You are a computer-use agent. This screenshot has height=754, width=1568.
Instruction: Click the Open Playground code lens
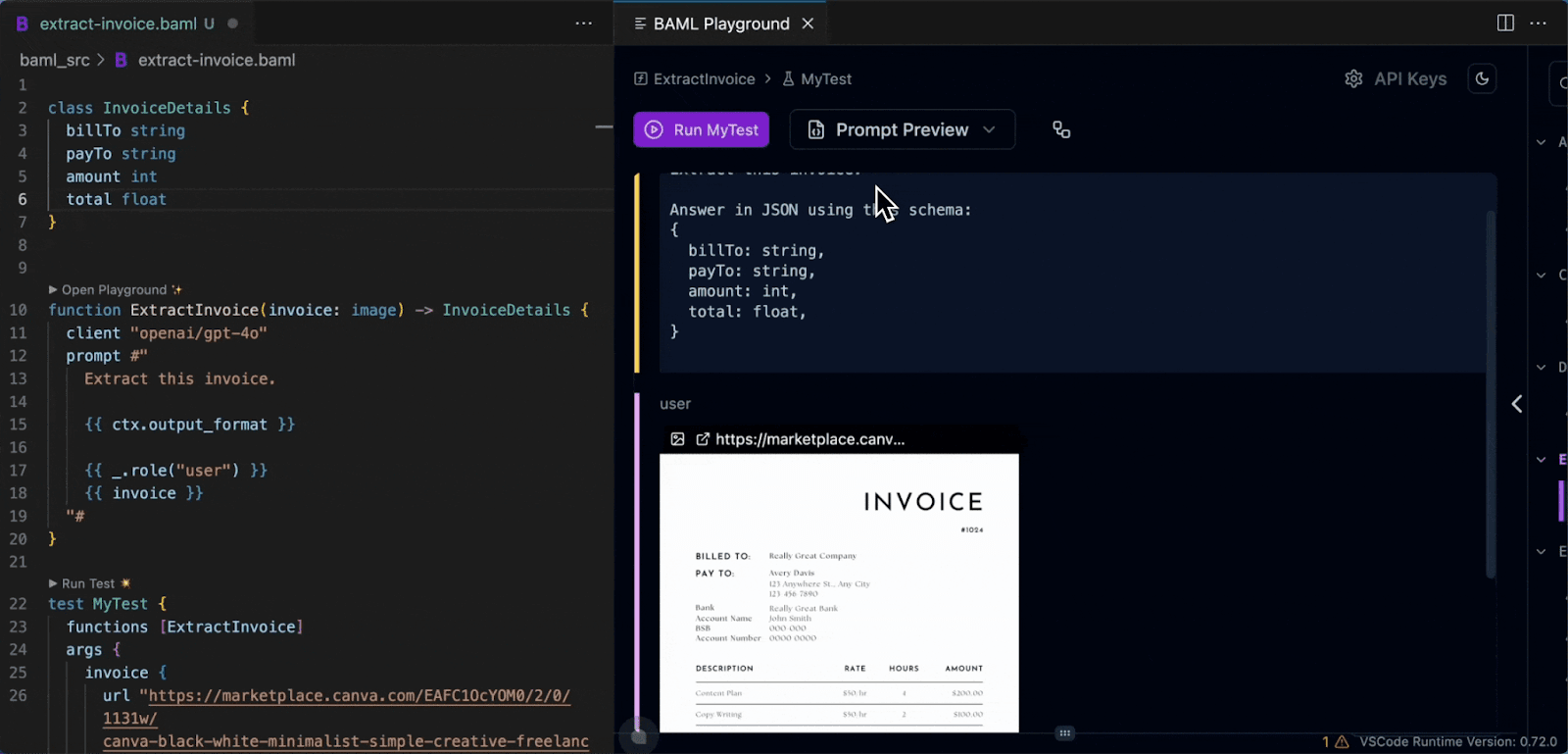tap(115, 289)
